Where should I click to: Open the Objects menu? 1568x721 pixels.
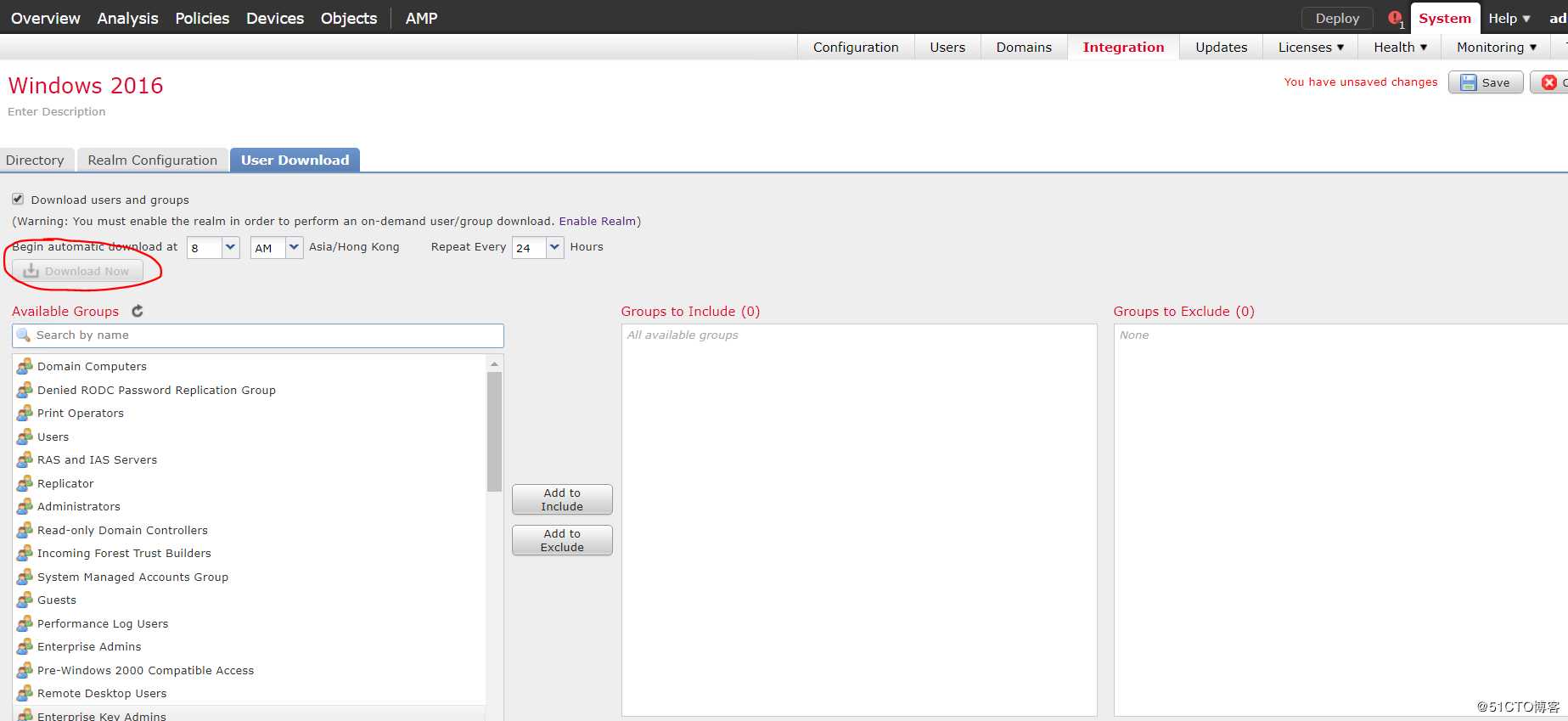[349, 18]
